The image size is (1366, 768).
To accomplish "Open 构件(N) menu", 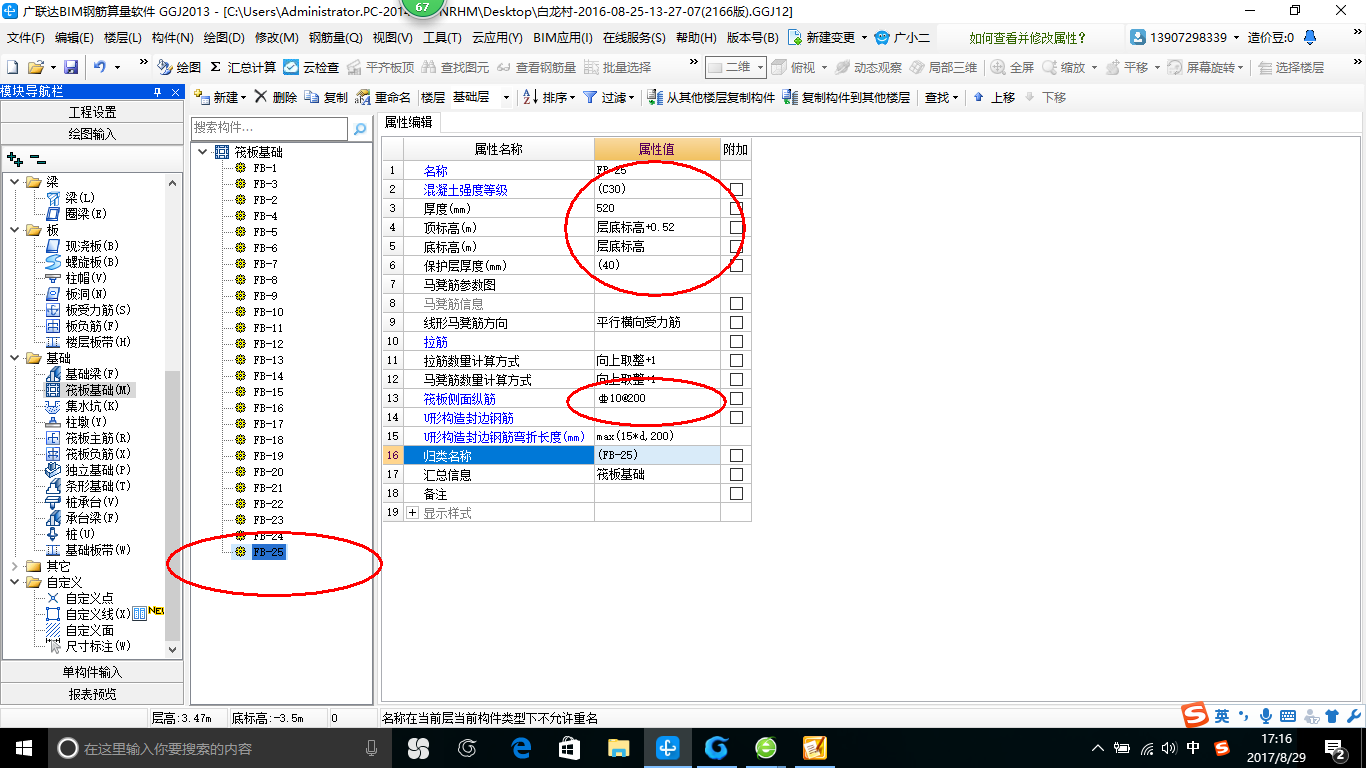I will [x=173, y=38].
